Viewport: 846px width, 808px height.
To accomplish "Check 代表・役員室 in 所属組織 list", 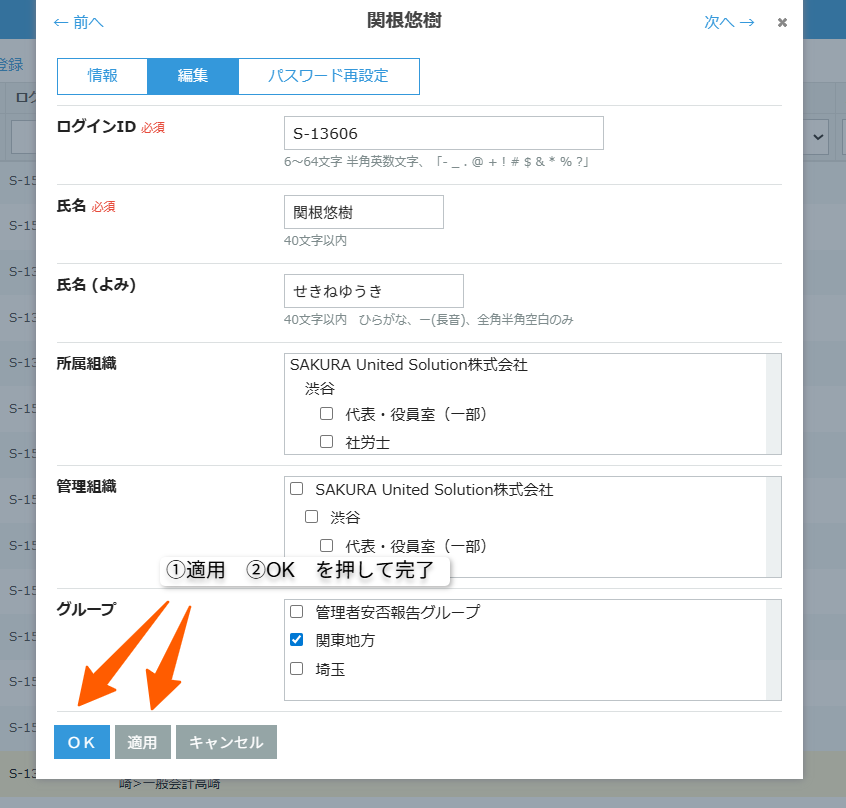I will [326, 414].
